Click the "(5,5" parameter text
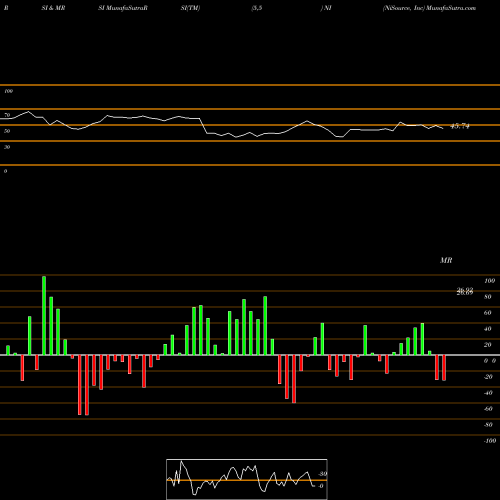The width and height of the screenshot is (500, 500). point(257,8)
